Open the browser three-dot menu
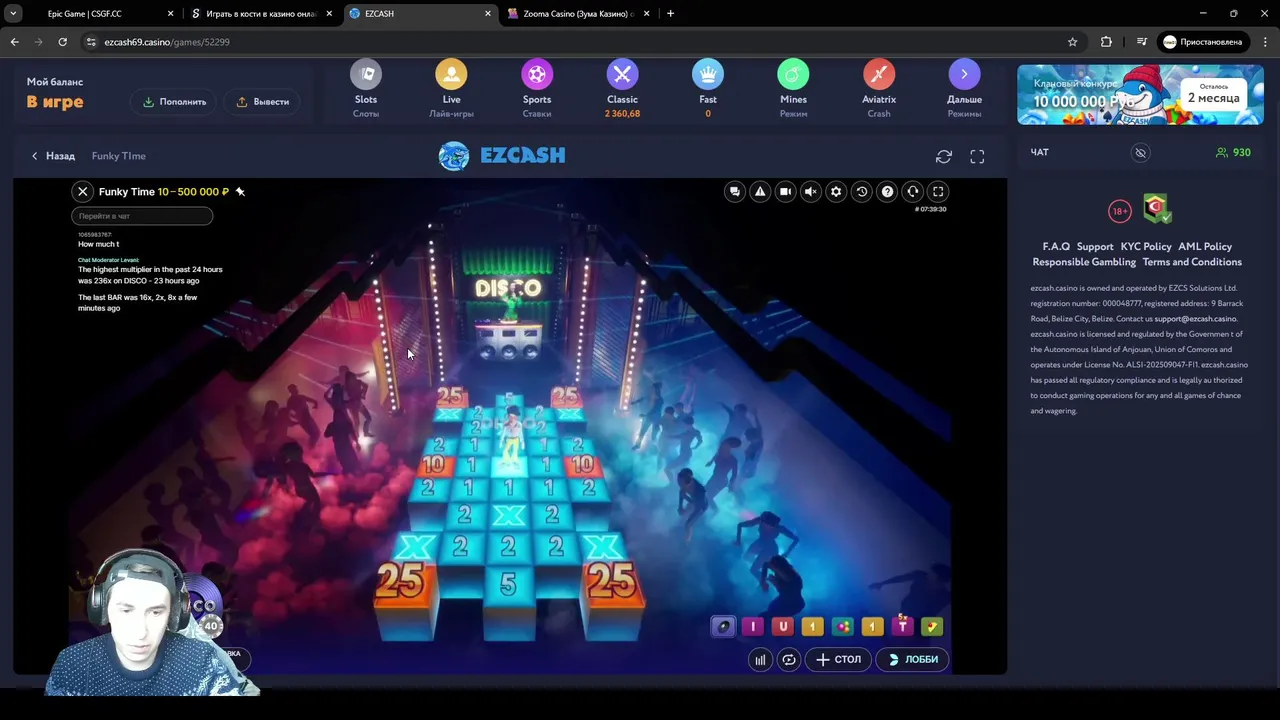 1264,42
